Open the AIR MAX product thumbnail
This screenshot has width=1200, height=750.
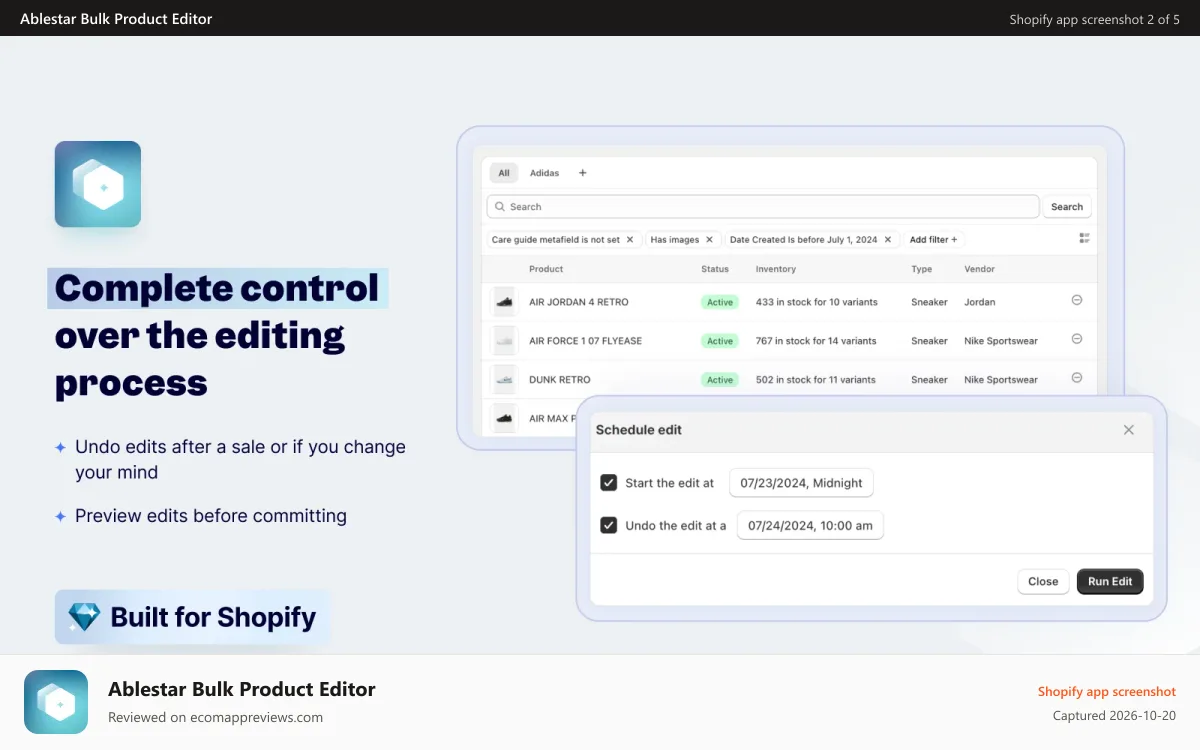click(505, 418)
